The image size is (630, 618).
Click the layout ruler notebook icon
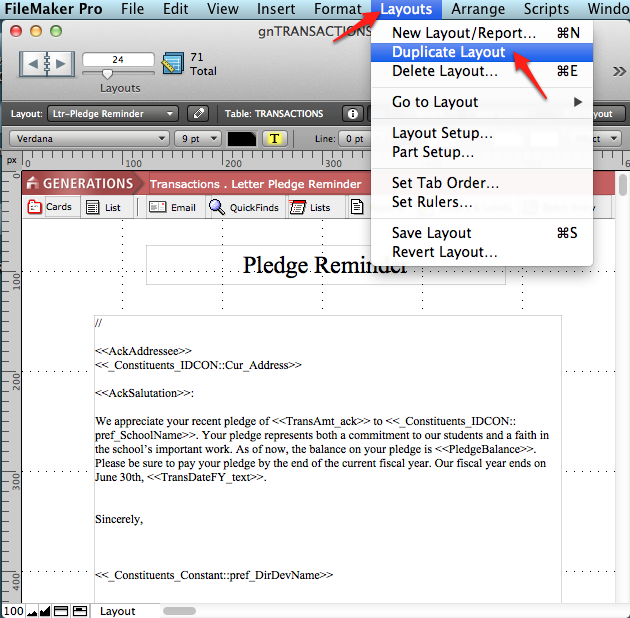(x=172, y=64)
